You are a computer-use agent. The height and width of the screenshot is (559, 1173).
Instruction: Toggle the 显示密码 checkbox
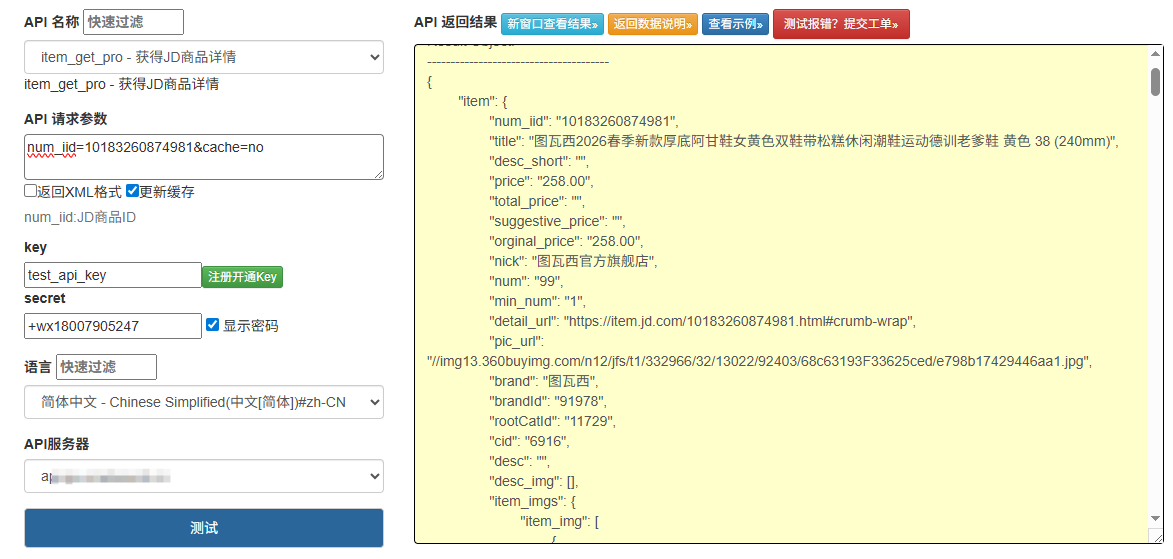[212, 325]
